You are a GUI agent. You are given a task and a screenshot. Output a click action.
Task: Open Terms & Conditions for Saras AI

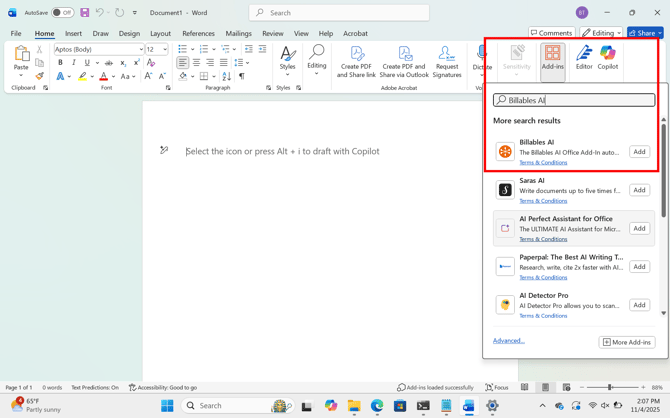coord(543,201)
